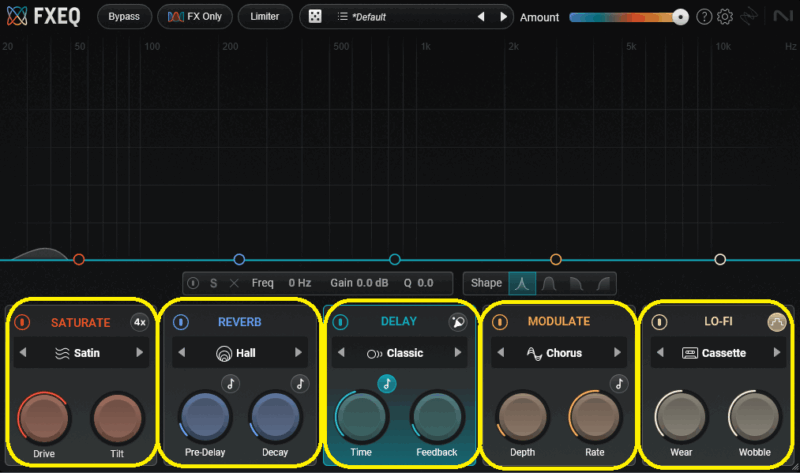The height and width of the screenshot is (473, 800).
Task: Toggle the Reverb module power button
Action: (x=181, y=322)
